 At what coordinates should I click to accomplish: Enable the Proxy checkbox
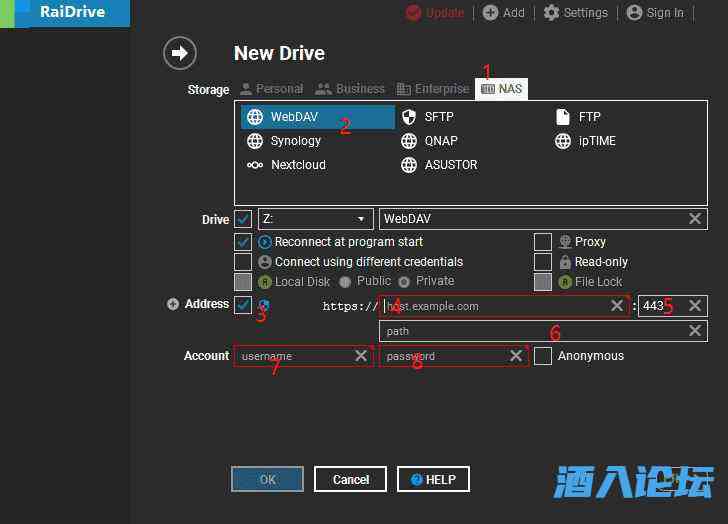click(x=543, y=242)
